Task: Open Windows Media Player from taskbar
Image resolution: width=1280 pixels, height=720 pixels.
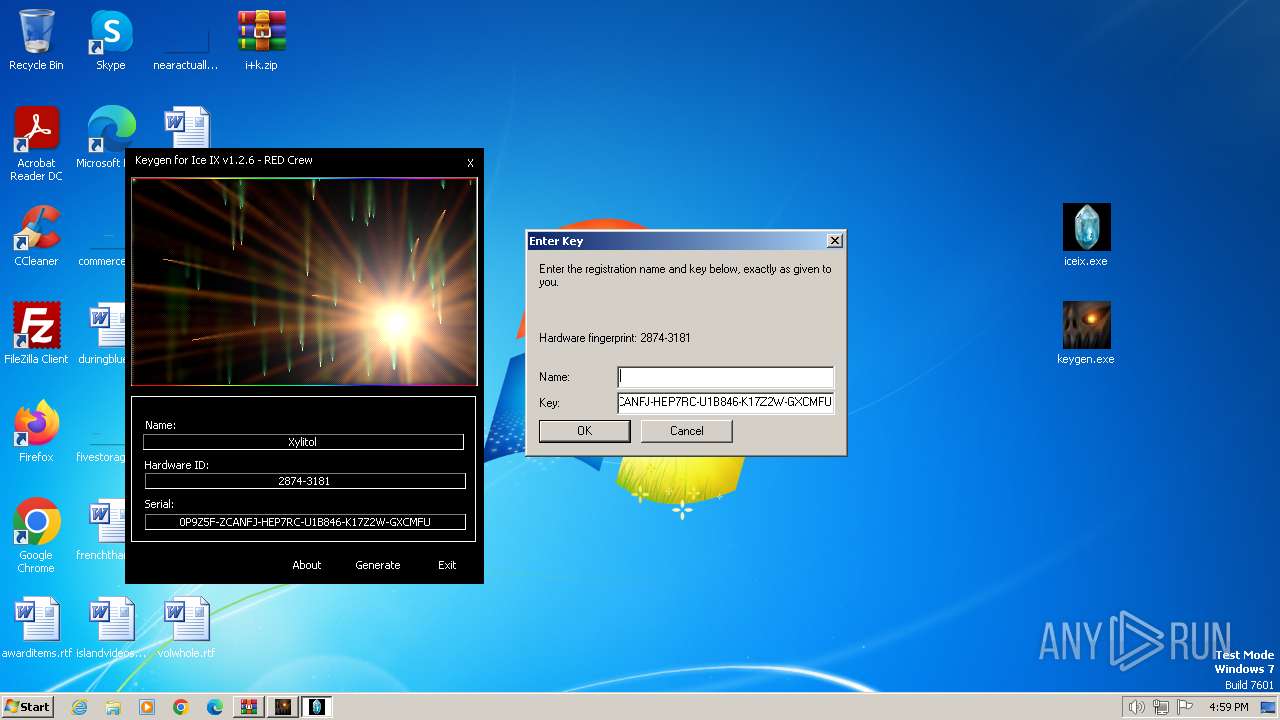Action: (147, 707)
